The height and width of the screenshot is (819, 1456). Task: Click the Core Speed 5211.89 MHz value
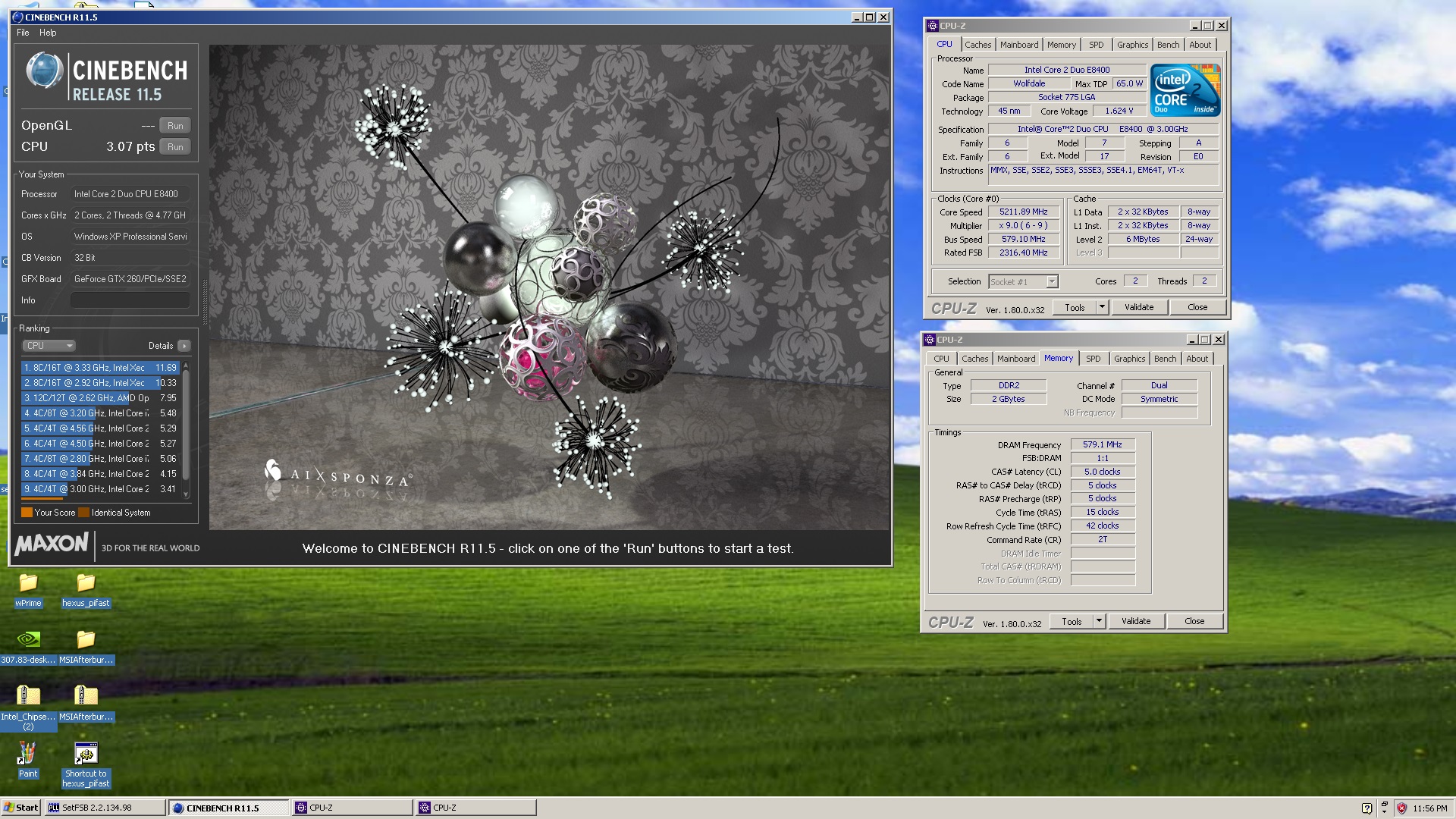(x=1023, y=212)
